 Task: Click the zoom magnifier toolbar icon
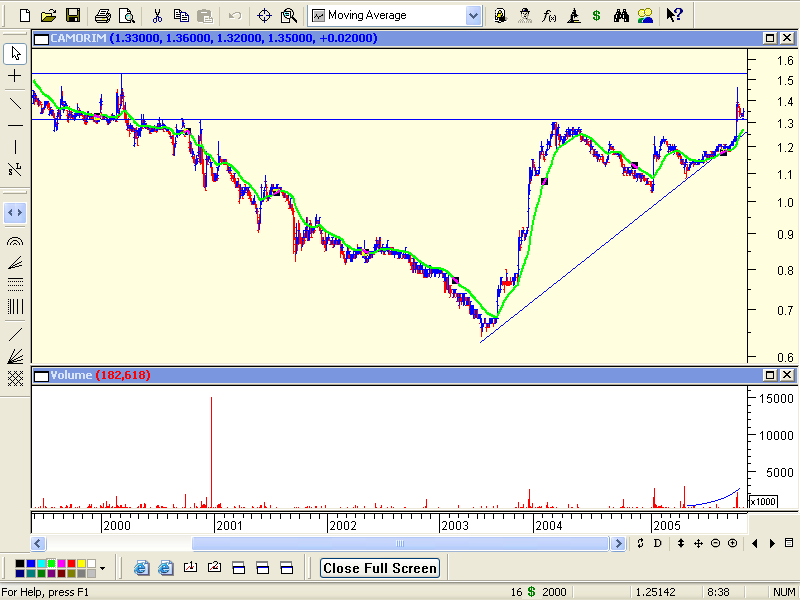[289, 16]
